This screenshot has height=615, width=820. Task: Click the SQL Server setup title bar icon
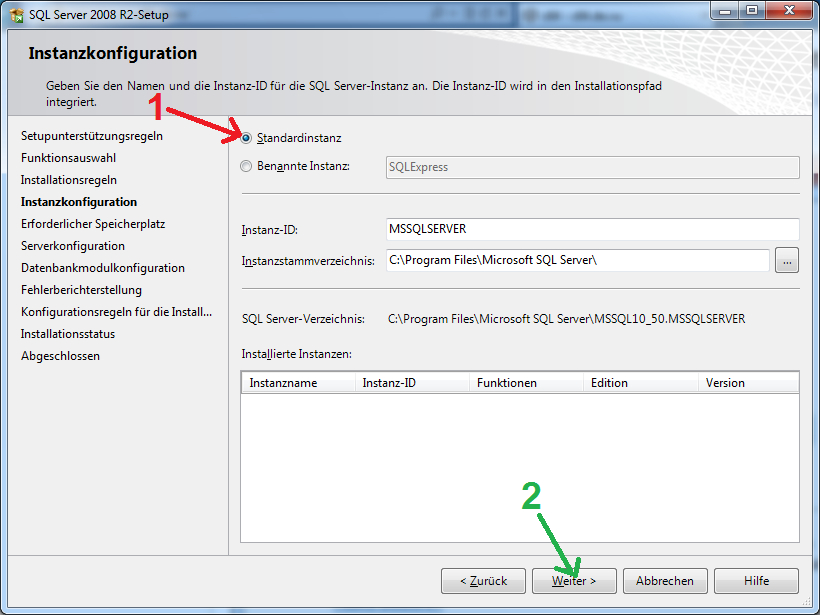click(x=16, y=12)
